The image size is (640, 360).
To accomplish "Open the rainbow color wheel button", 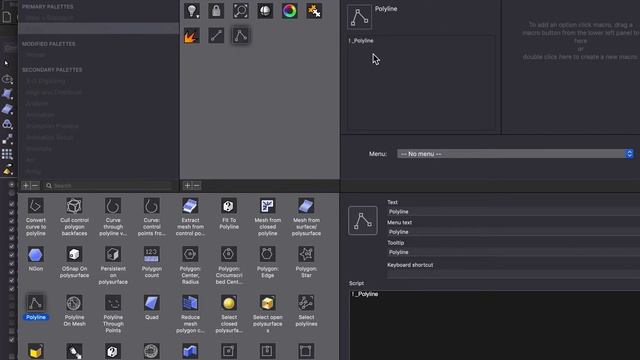I will pos(289,11).
